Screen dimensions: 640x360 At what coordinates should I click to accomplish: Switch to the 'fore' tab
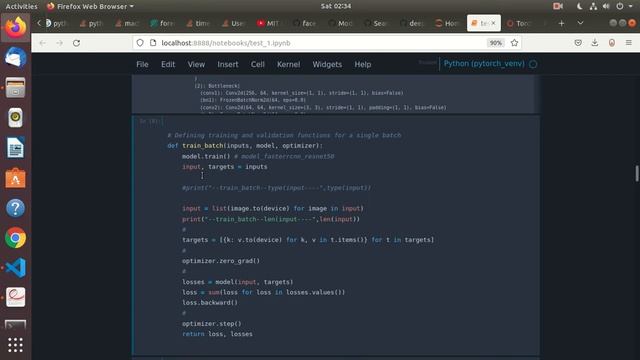(x=162, y=23)
